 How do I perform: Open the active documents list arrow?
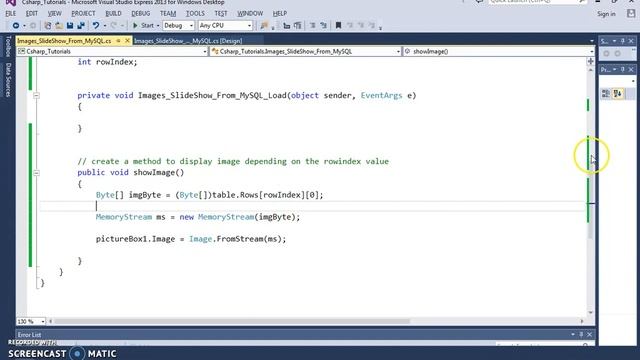(591, 41)
